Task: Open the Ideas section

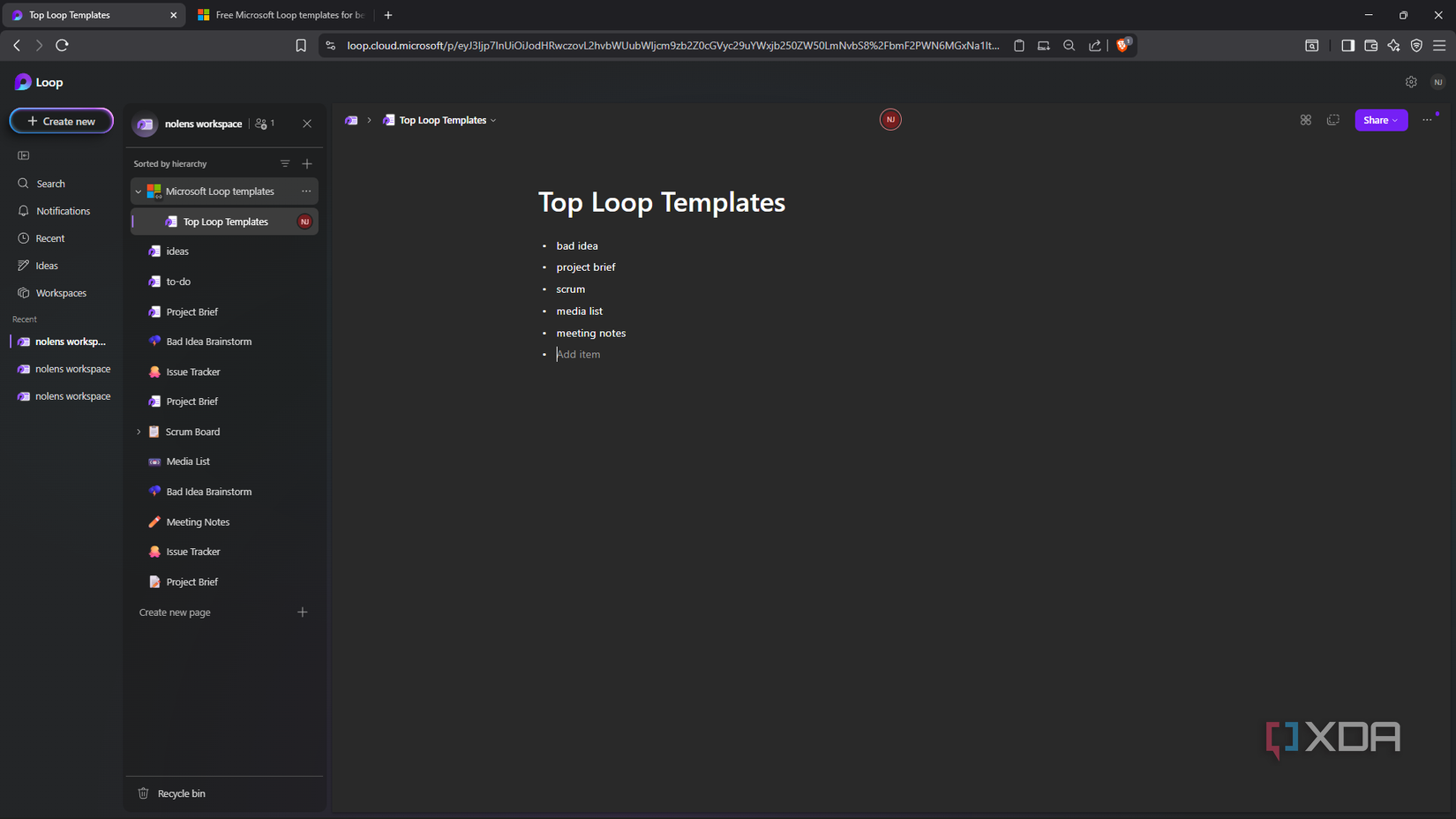Action: (46, 265)
